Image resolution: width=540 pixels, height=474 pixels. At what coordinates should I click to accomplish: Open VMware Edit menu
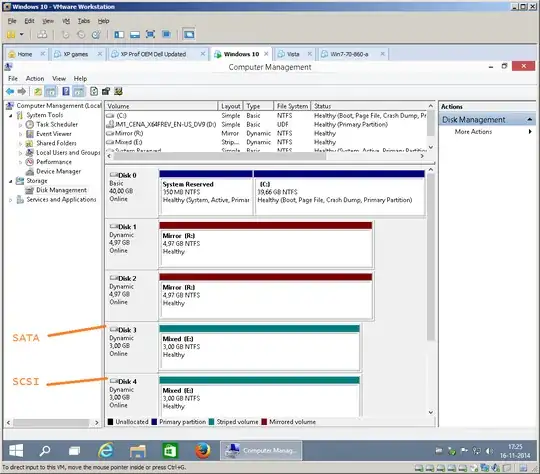click(x=29, y=21)
